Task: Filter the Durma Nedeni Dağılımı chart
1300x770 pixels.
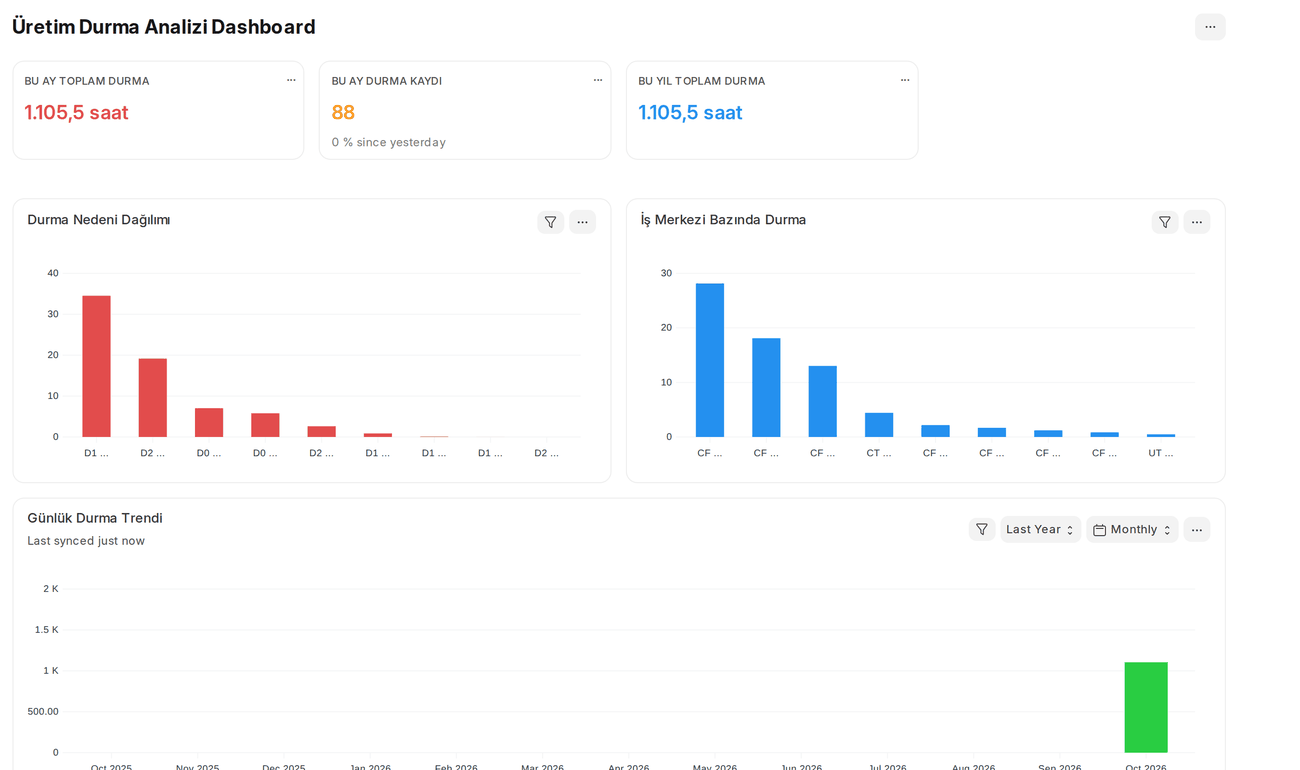Action: 550,222
